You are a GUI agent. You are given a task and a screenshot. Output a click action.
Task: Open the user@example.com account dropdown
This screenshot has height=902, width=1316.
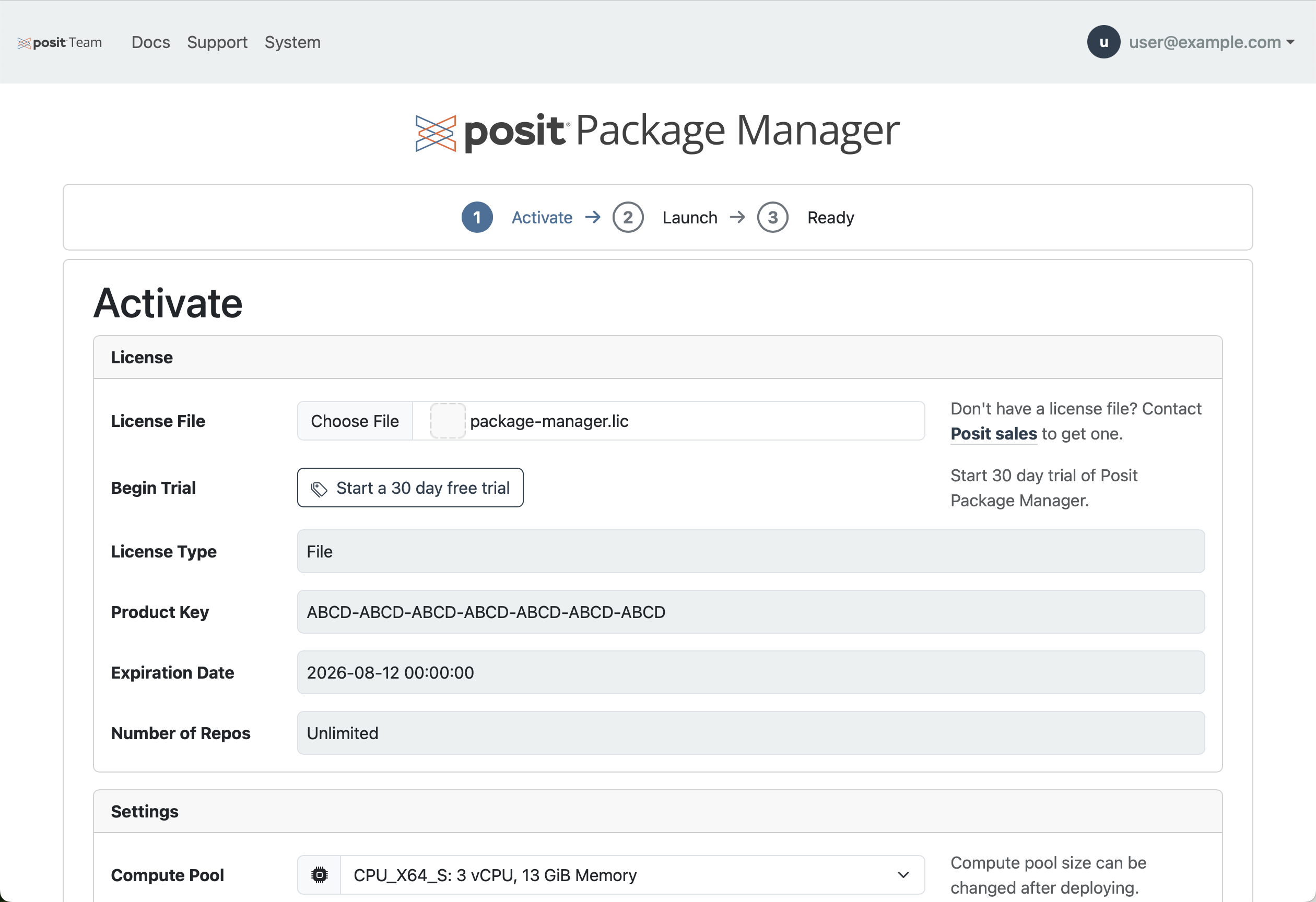1211,42
